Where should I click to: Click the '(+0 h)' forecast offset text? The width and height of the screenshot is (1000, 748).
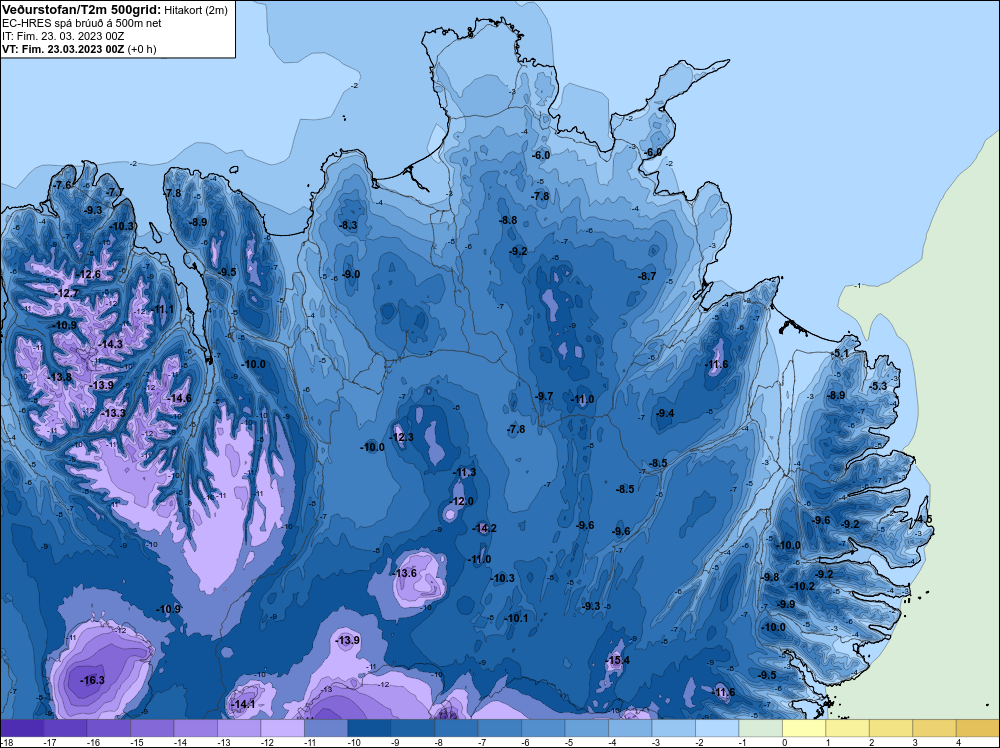(142, 49)
